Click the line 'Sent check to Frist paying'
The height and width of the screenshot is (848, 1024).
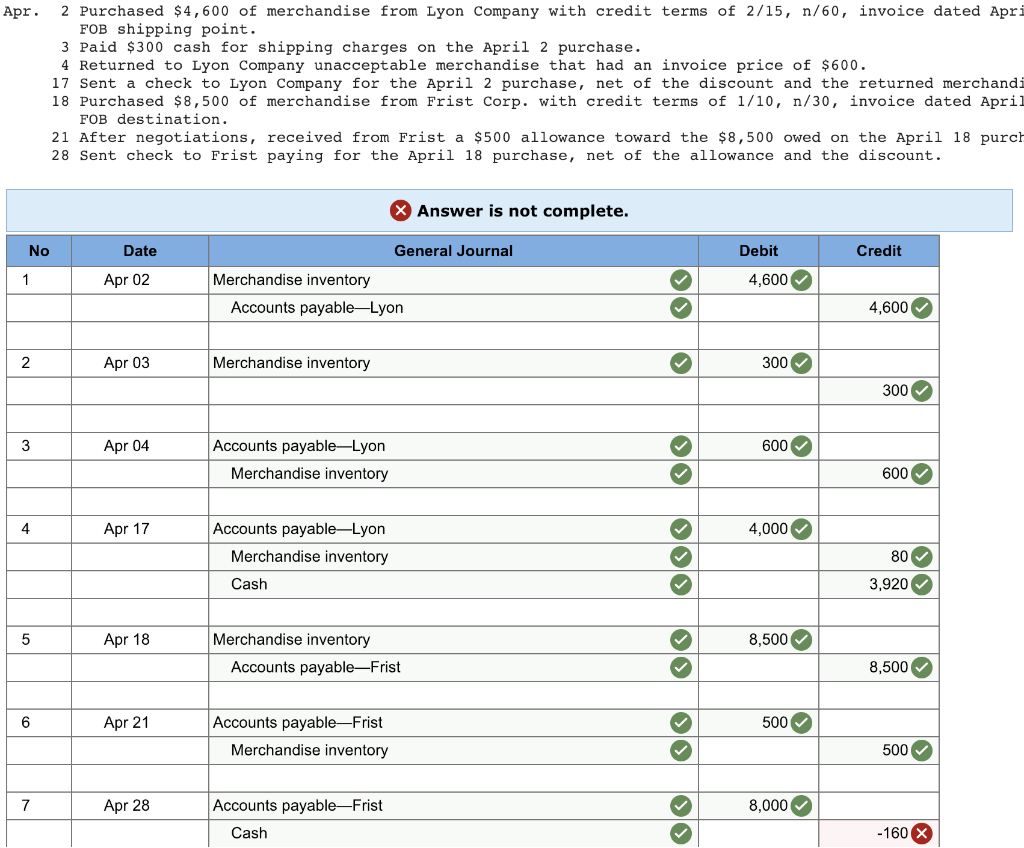(x=511, y=155)
